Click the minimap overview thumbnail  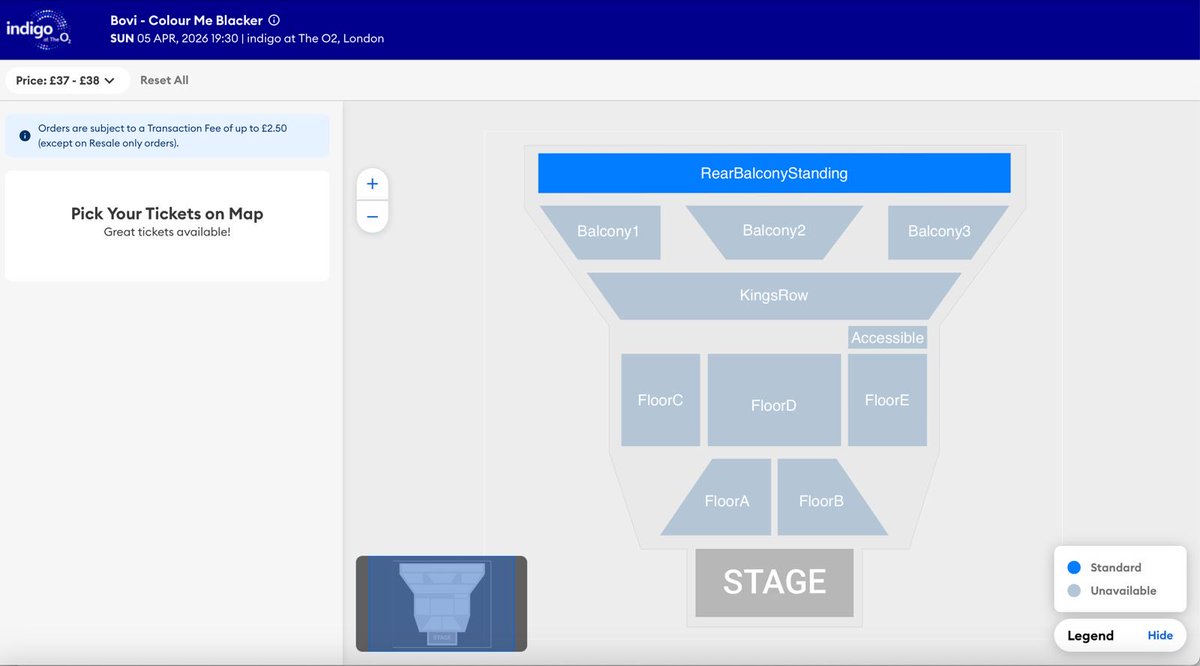pos(441,604)
